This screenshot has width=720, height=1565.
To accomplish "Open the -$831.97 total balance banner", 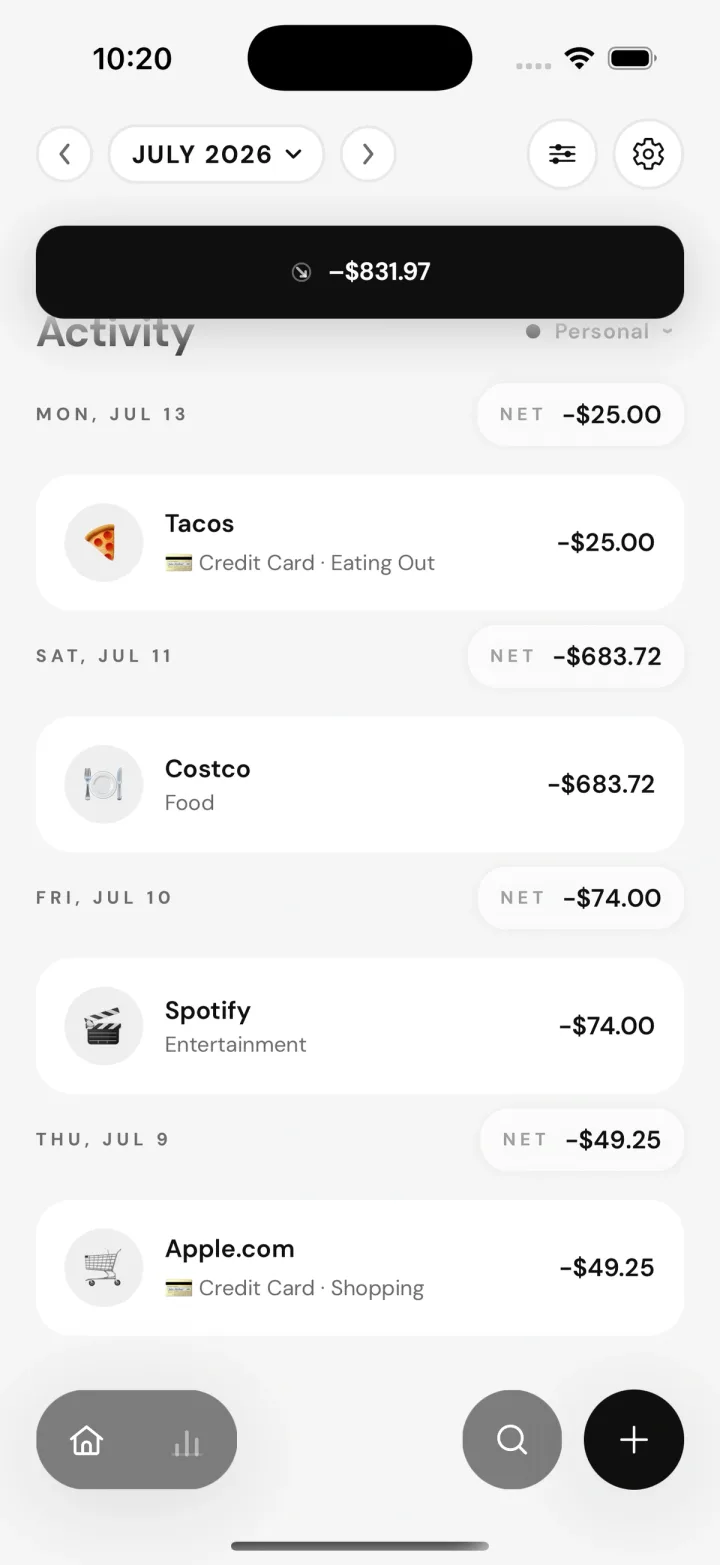I will pos(360,272).
